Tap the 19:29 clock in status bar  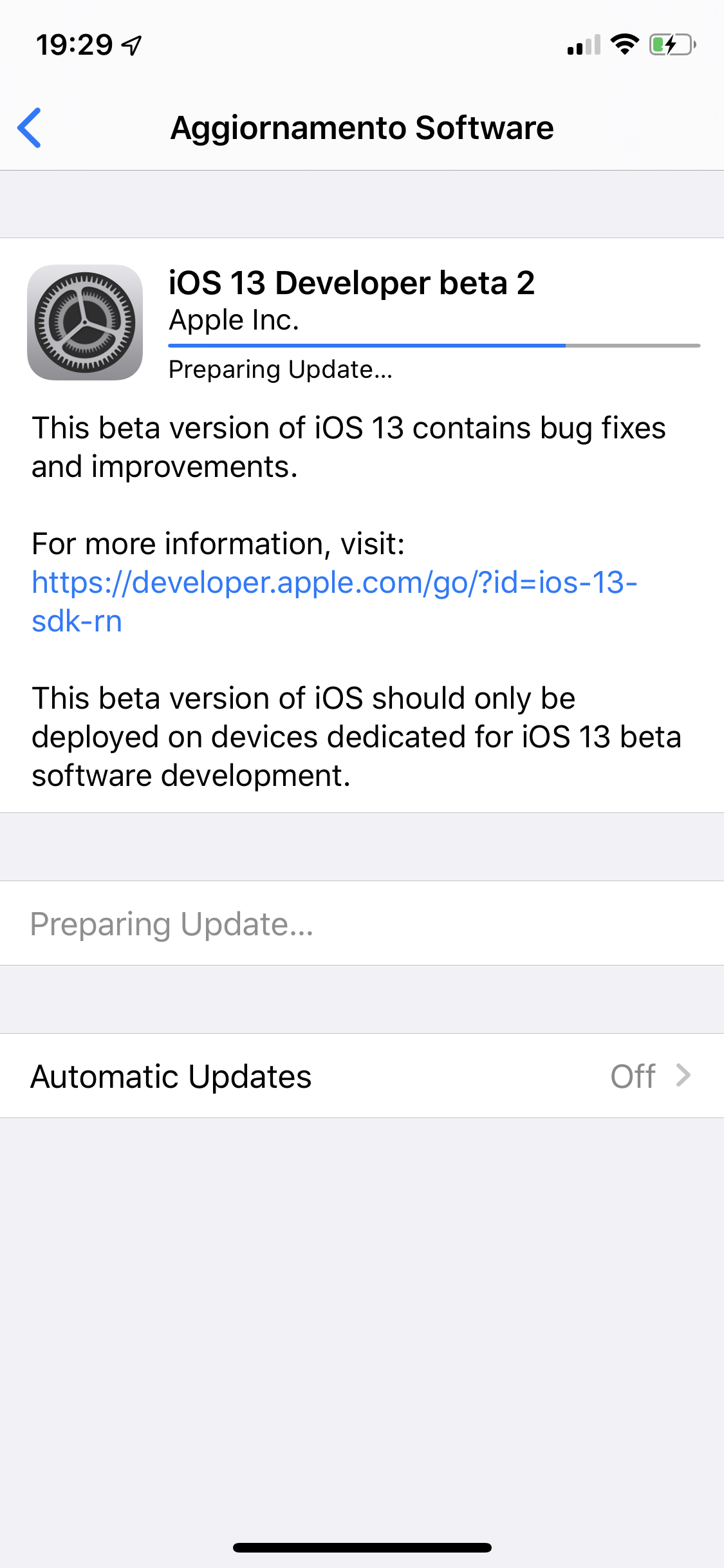75,45
